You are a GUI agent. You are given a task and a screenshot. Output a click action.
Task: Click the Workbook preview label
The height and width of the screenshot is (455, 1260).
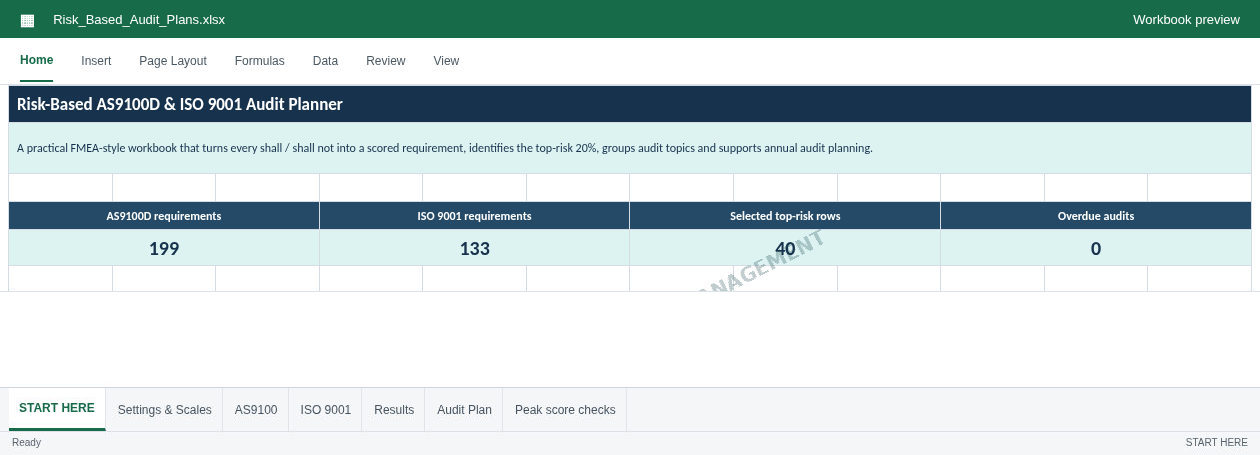[1186, 20]
